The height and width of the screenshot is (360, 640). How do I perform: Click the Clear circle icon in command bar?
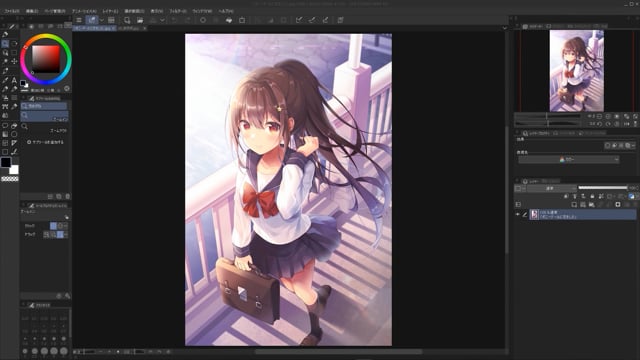(x=203, y=20)
